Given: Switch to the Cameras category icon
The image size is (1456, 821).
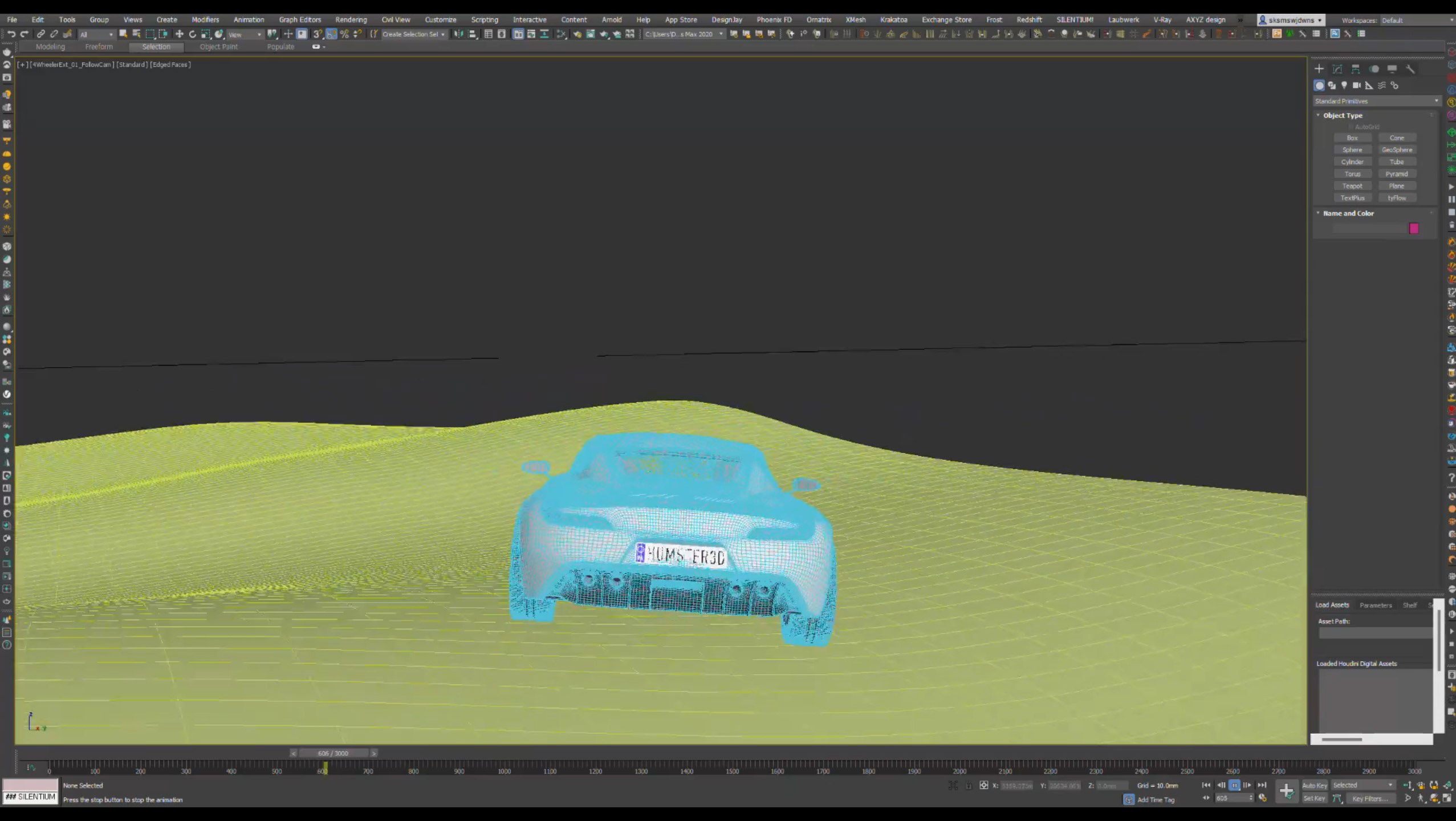Looking at the screenshot, I should pyautogui.click(x=1357, y=86).
